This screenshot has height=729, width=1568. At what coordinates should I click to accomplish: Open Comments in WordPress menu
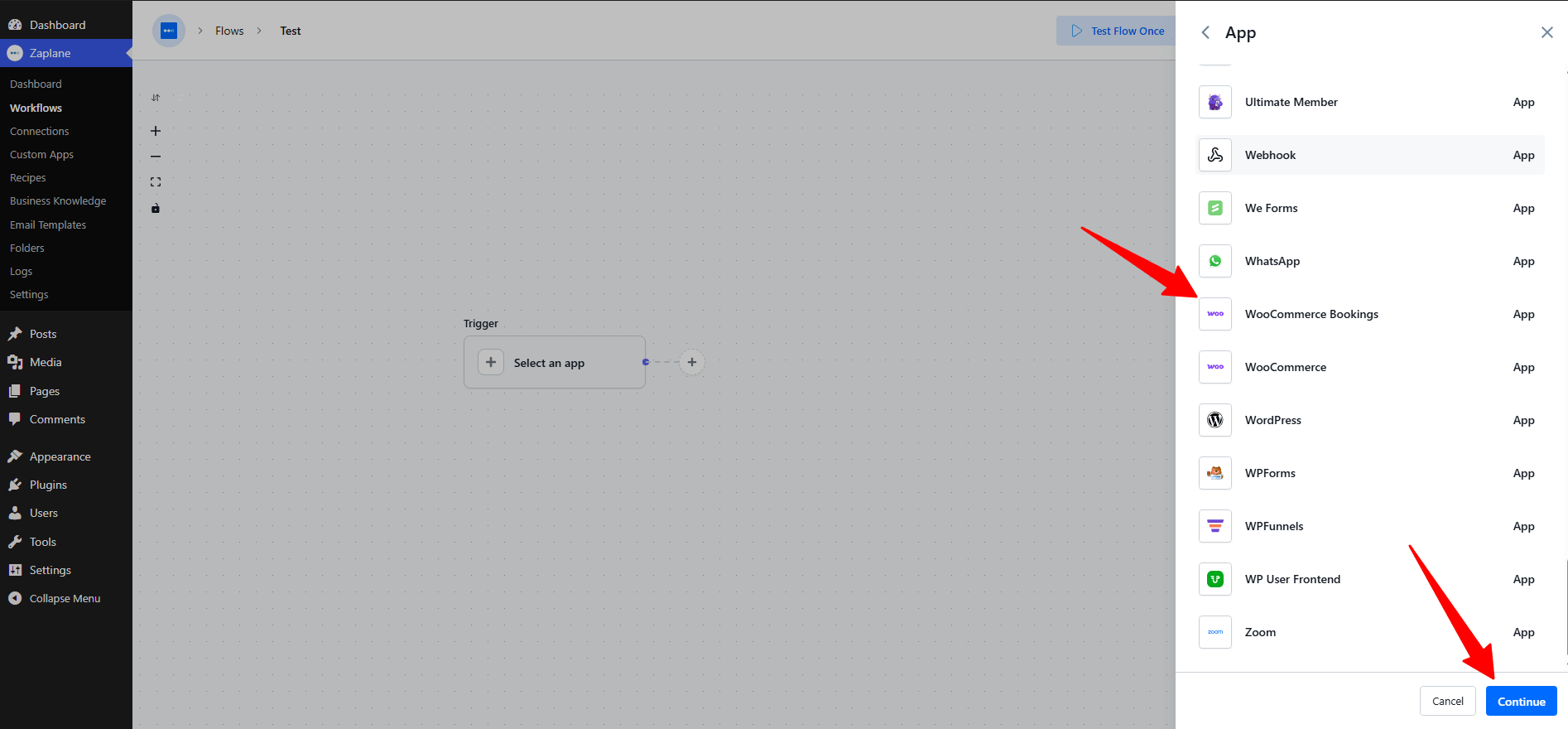coord(66,419)
